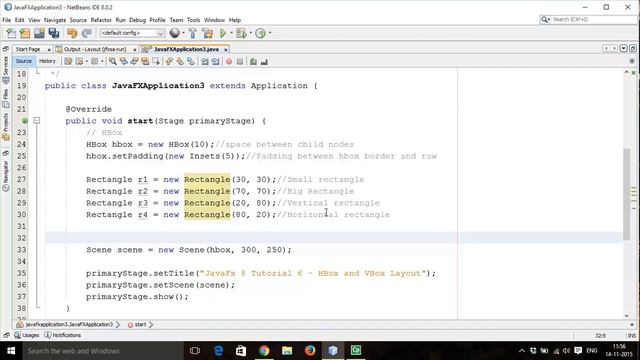Click the New File toolbar icon
This screenshot has width=640, height=360.
[x=11, y=33]
